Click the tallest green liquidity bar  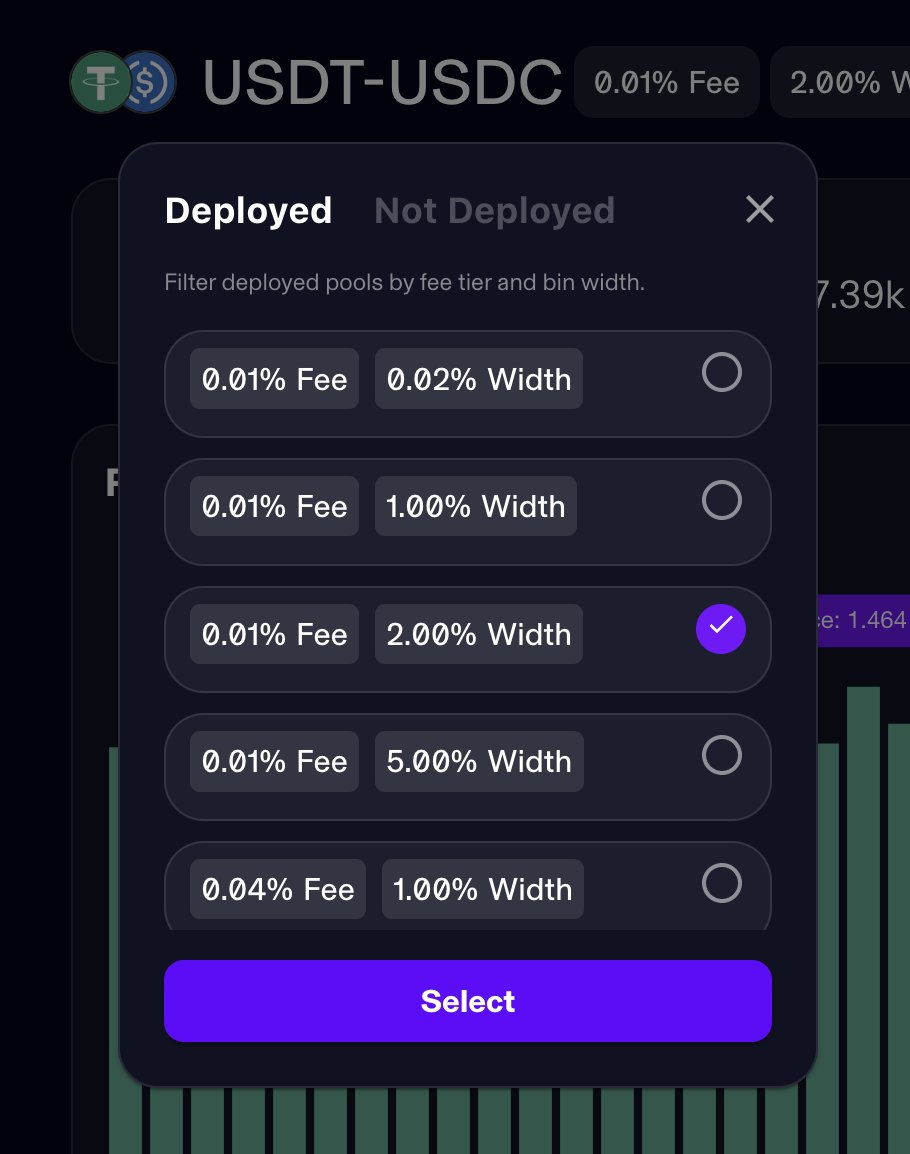tap(863, 900)
